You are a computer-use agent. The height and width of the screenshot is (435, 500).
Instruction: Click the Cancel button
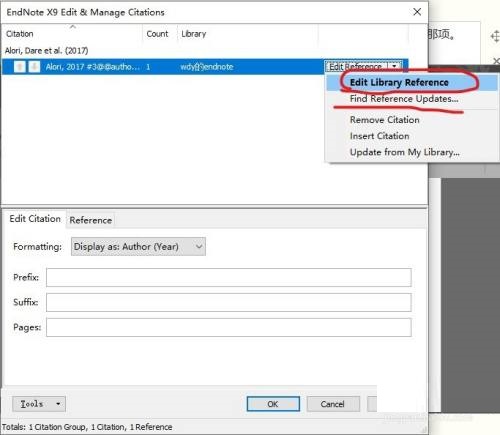(333, 404)
